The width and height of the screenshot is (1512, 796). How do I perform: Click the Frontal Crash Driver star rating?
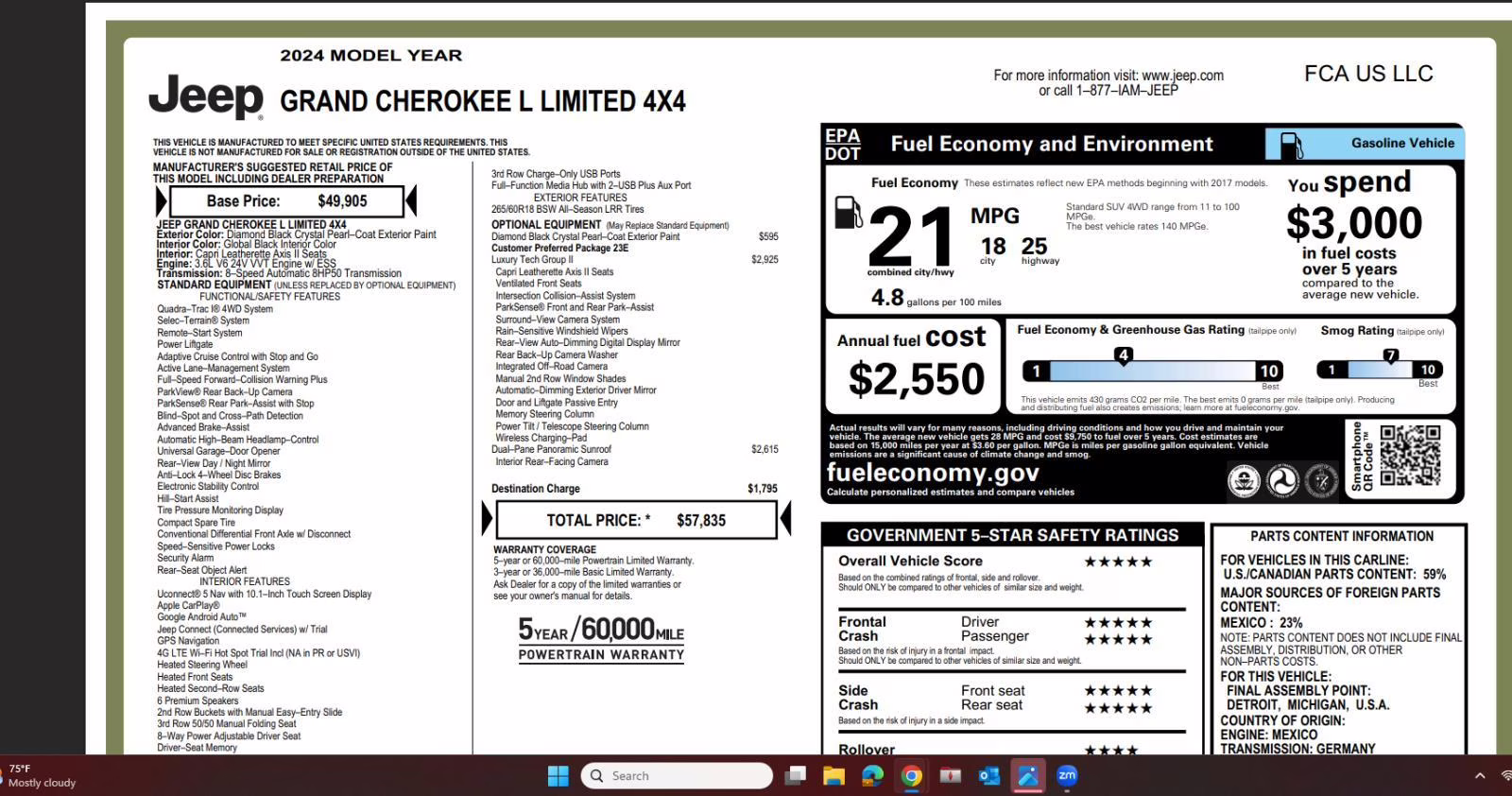tap(1118, 623)
